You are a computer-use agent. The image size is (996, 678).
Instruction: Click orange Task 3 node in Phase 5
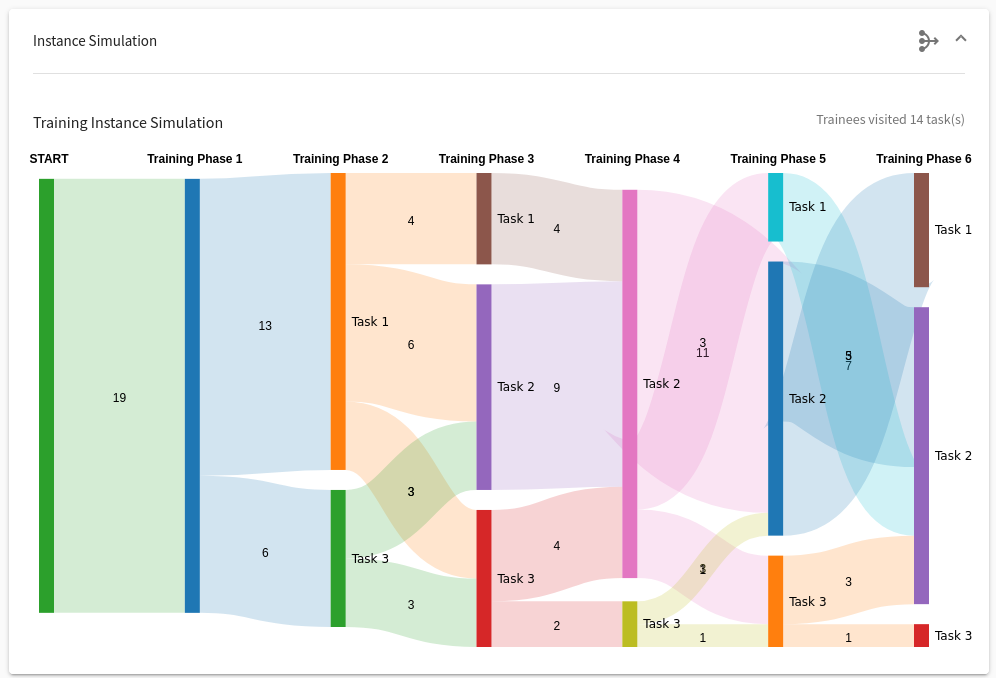tap(776, 601)
